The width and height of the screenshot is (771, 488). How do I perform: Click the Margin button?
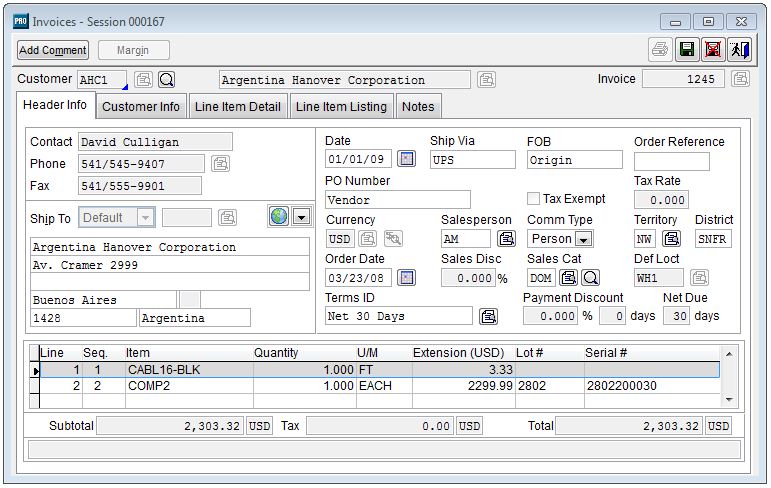pyautogui.click(x=133, y=50)
